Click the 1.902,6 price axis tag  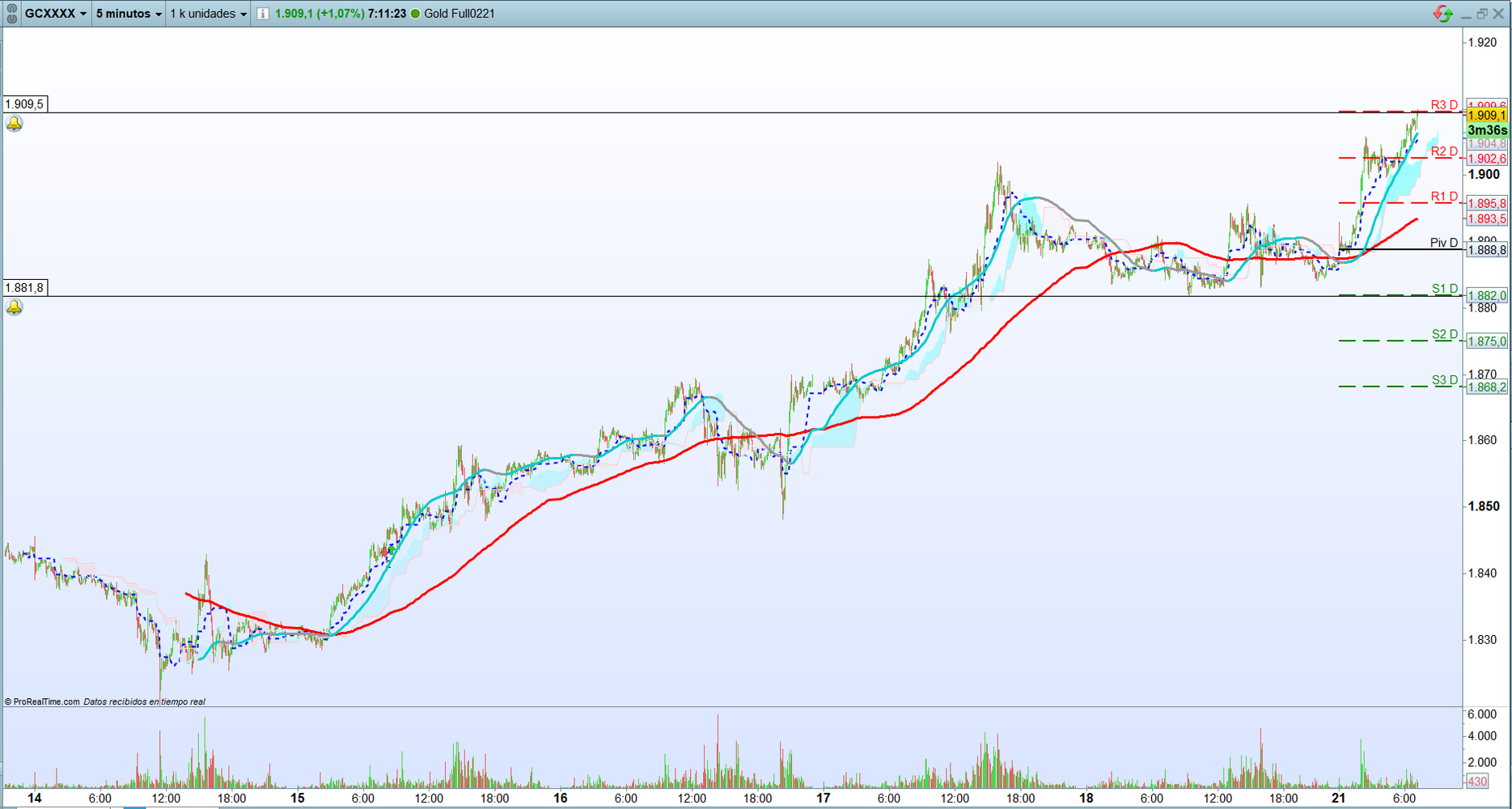coord(1487,159)
